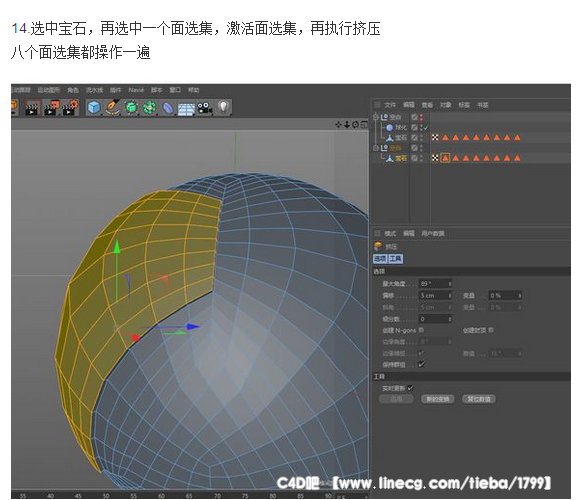The image size is (577, 500).
Task: Add a light using bulb icon
Action: click(223, 107)
